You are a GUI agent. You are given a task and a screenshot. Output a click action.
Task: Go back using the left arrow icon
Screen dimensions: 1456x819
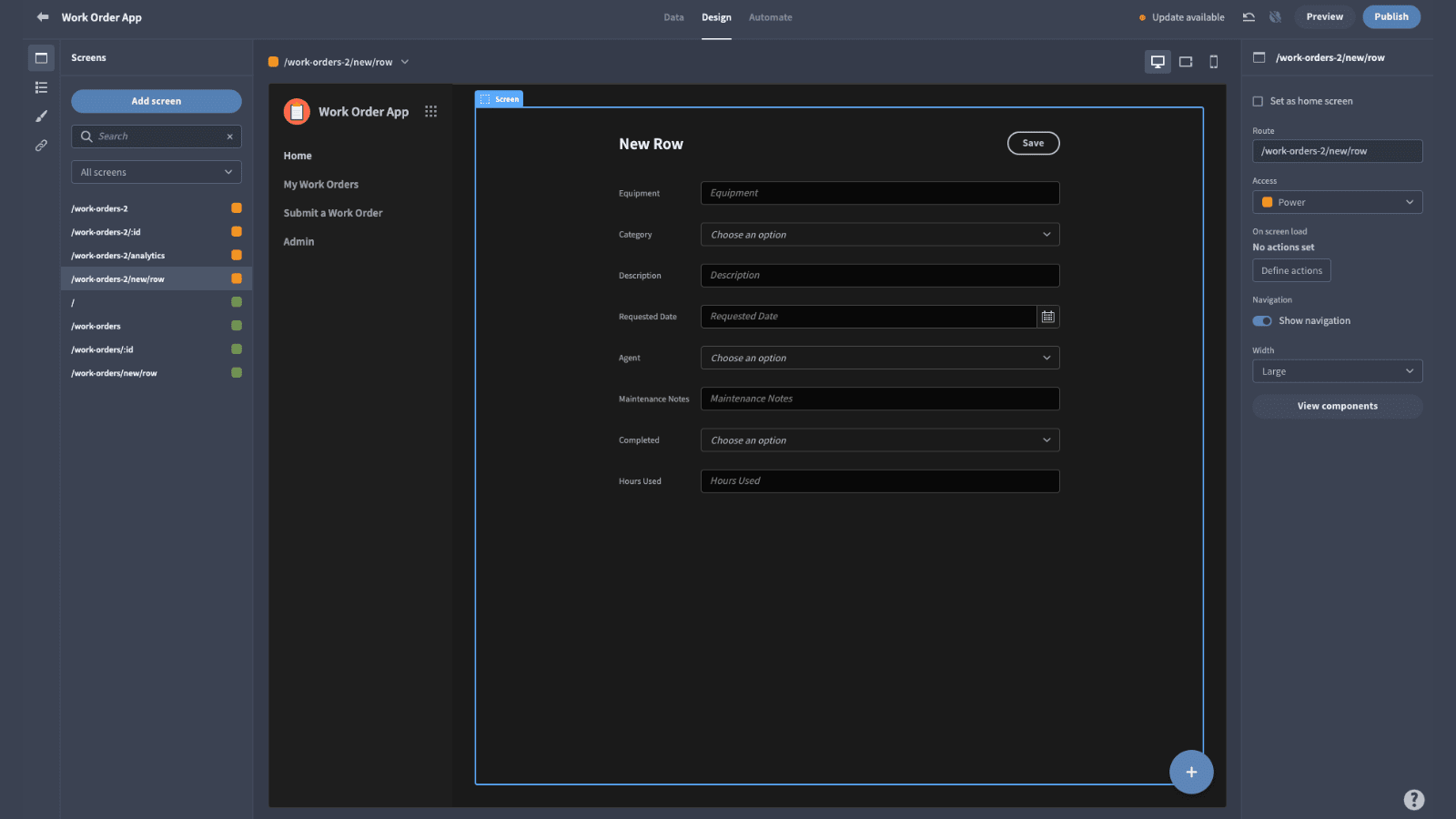coord(43,16)
